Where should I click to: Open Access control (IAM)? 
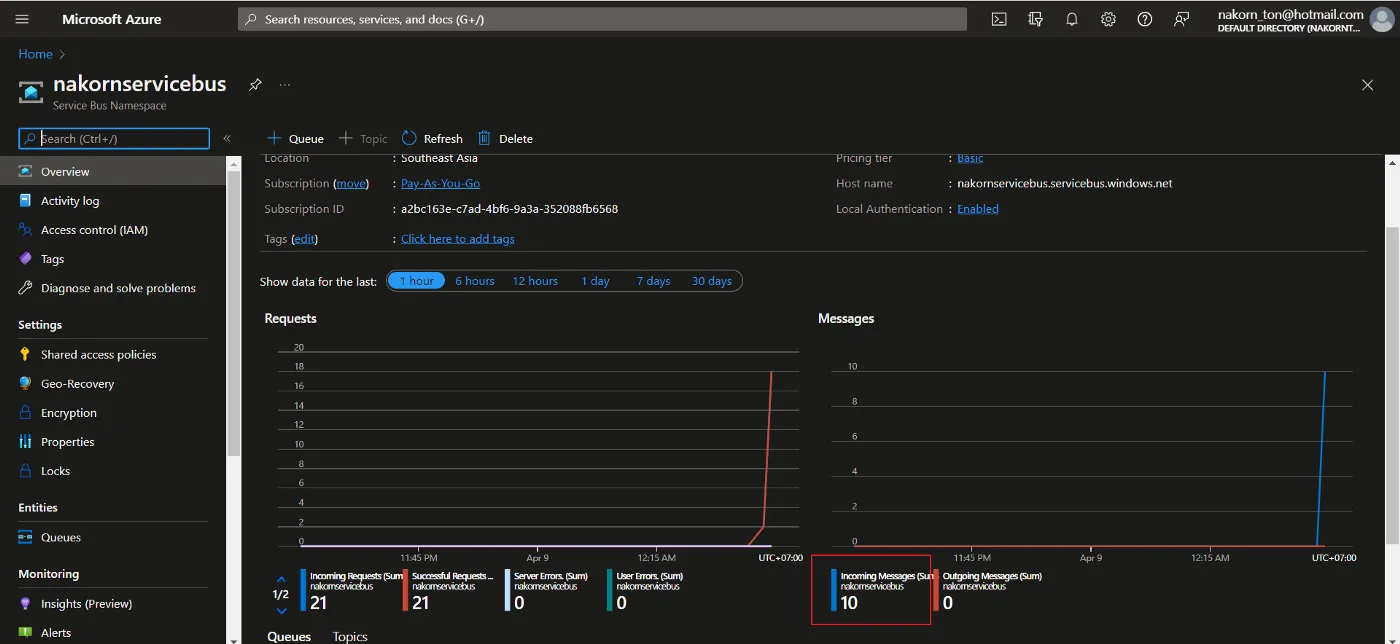click(94, 230)
